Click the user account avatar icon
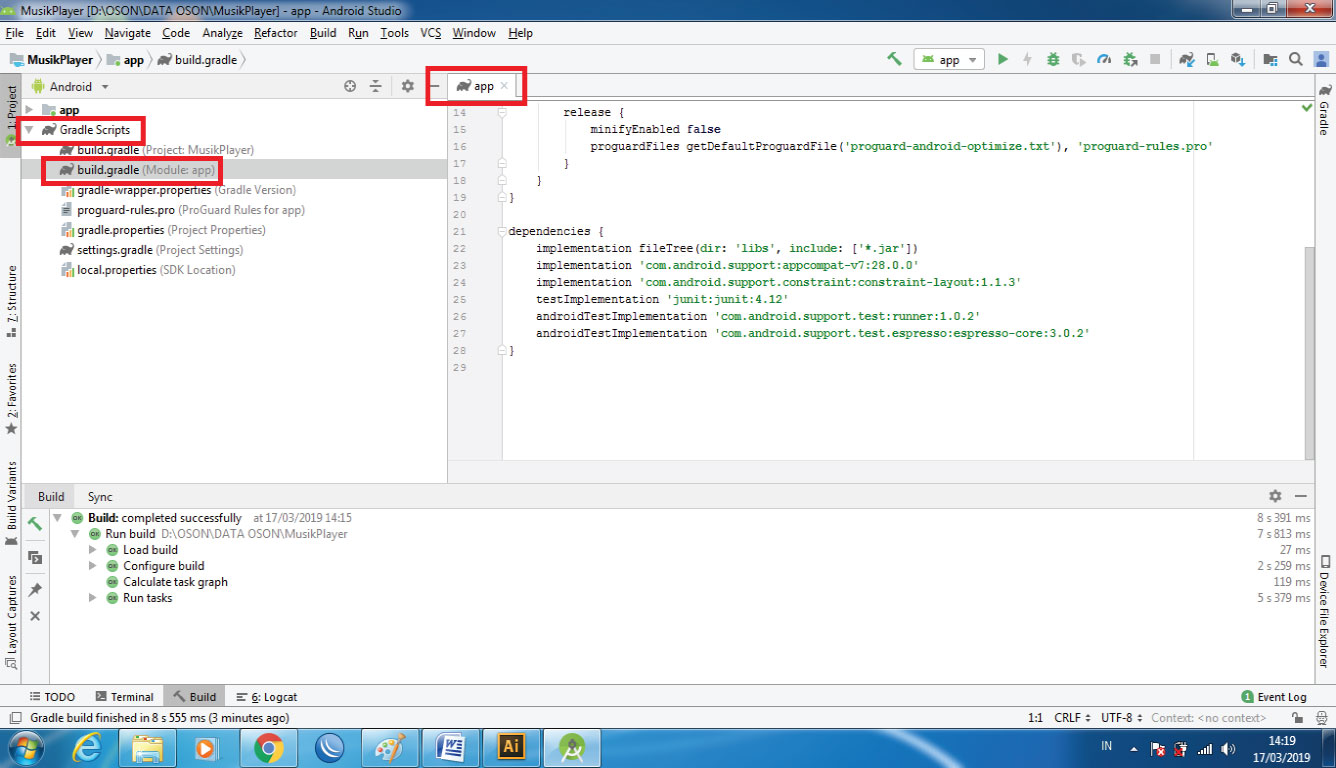 click(x=1320, y=59)
